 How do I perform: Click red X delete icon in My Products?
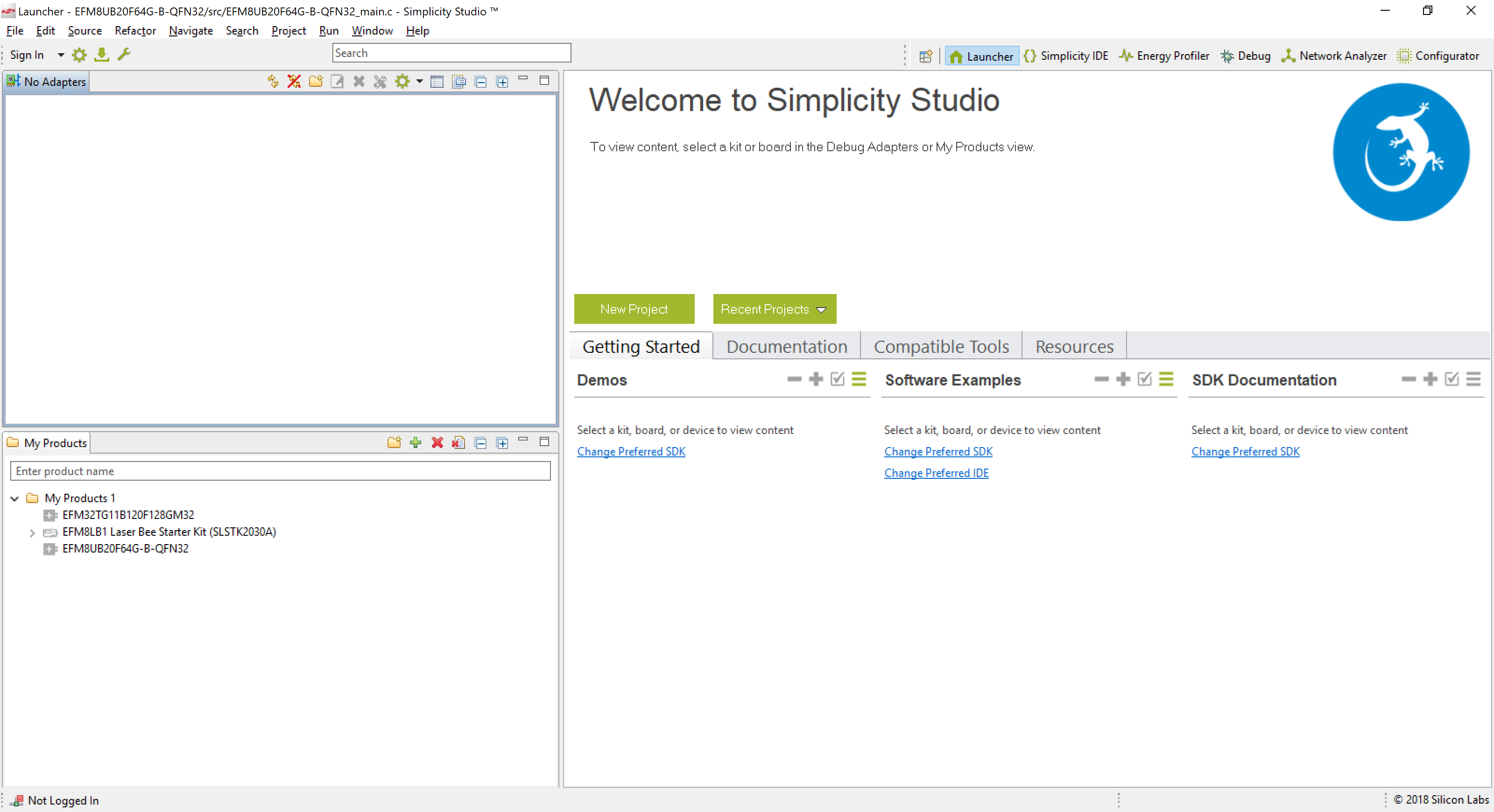point(437,443)
